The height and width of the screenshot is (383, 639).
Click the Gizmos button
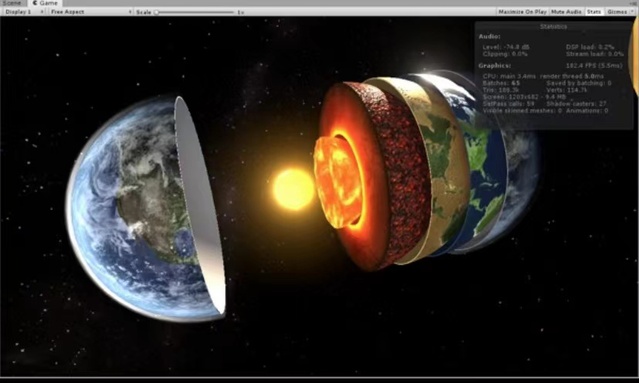pyautogui.click(x=617, y=12)
